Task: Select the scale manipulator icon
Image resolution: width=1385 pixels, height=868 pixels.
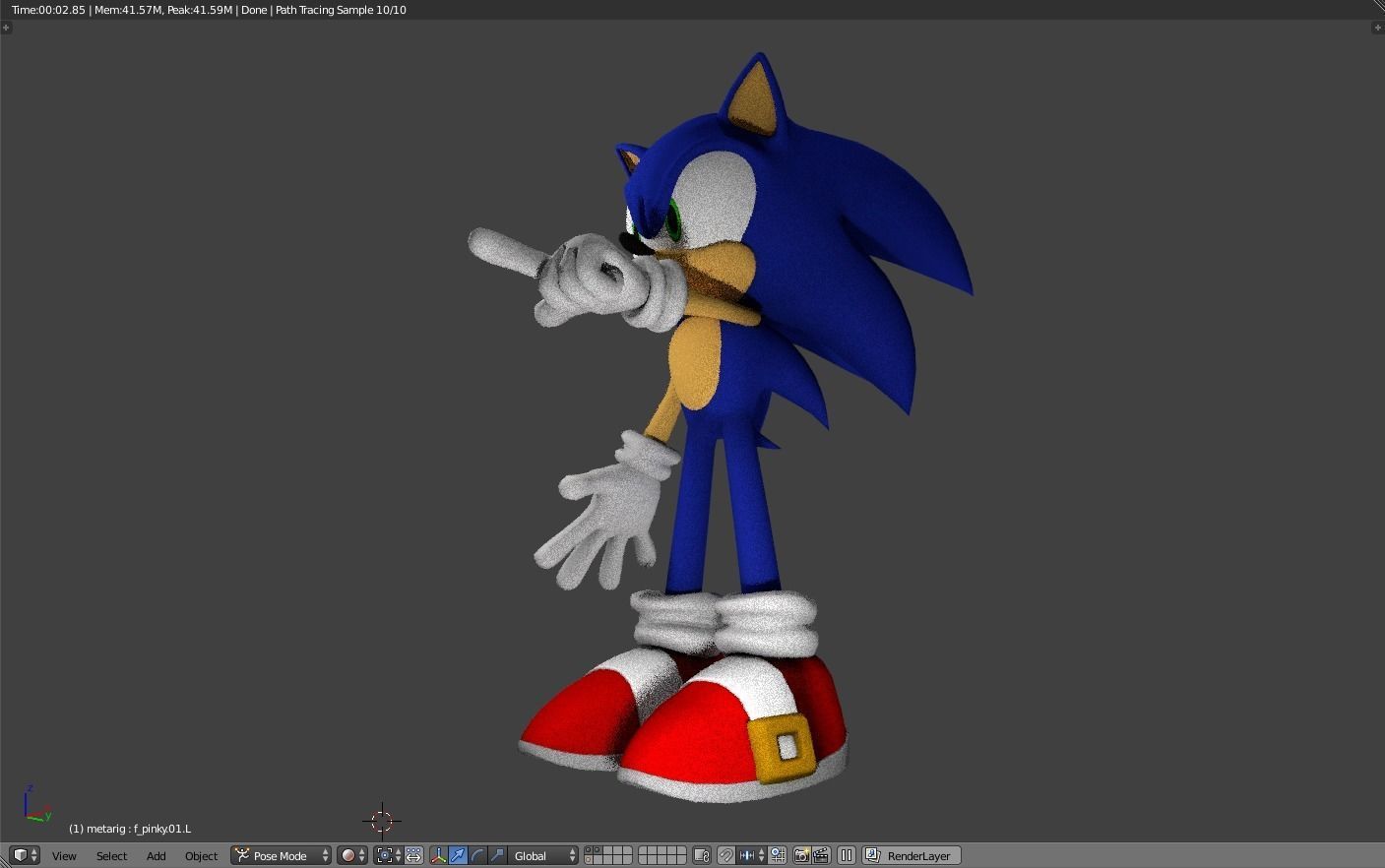Action: [497, 855]
